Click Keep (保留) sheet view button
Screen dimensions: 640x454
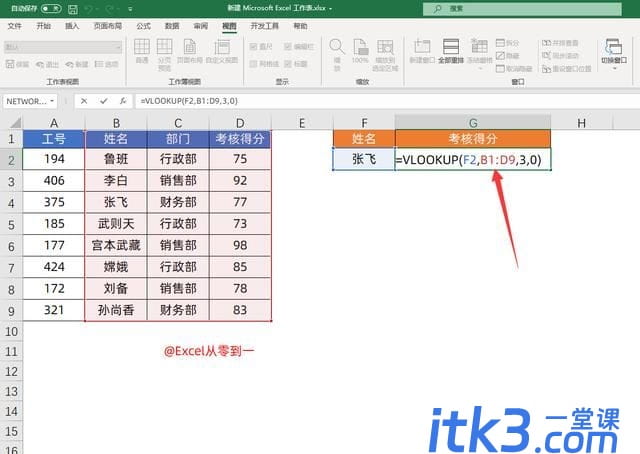click(x=18, y=64)
